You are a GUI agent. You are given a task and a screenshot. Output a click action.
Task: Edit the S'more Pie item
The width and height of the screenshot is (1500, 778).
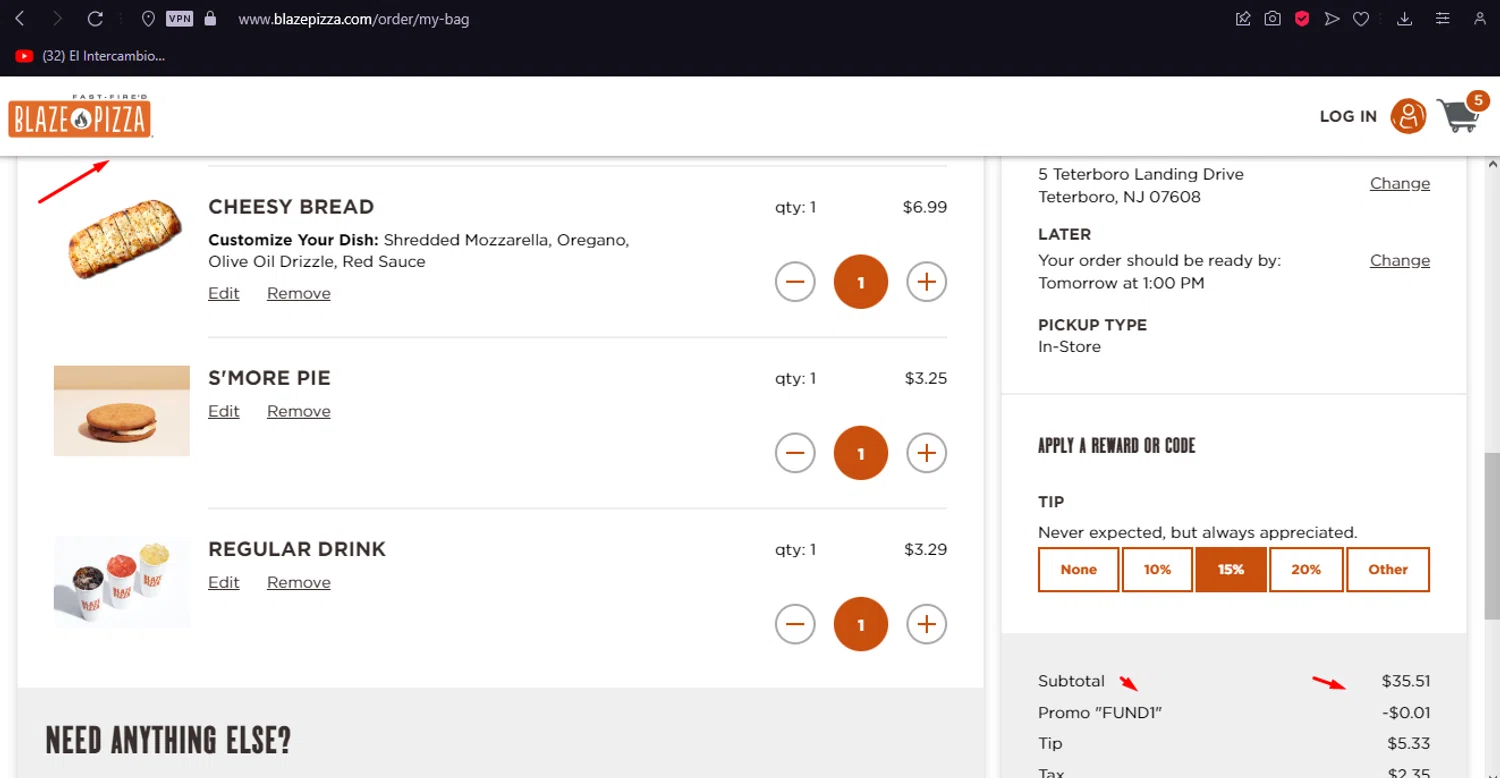[224, 411]
